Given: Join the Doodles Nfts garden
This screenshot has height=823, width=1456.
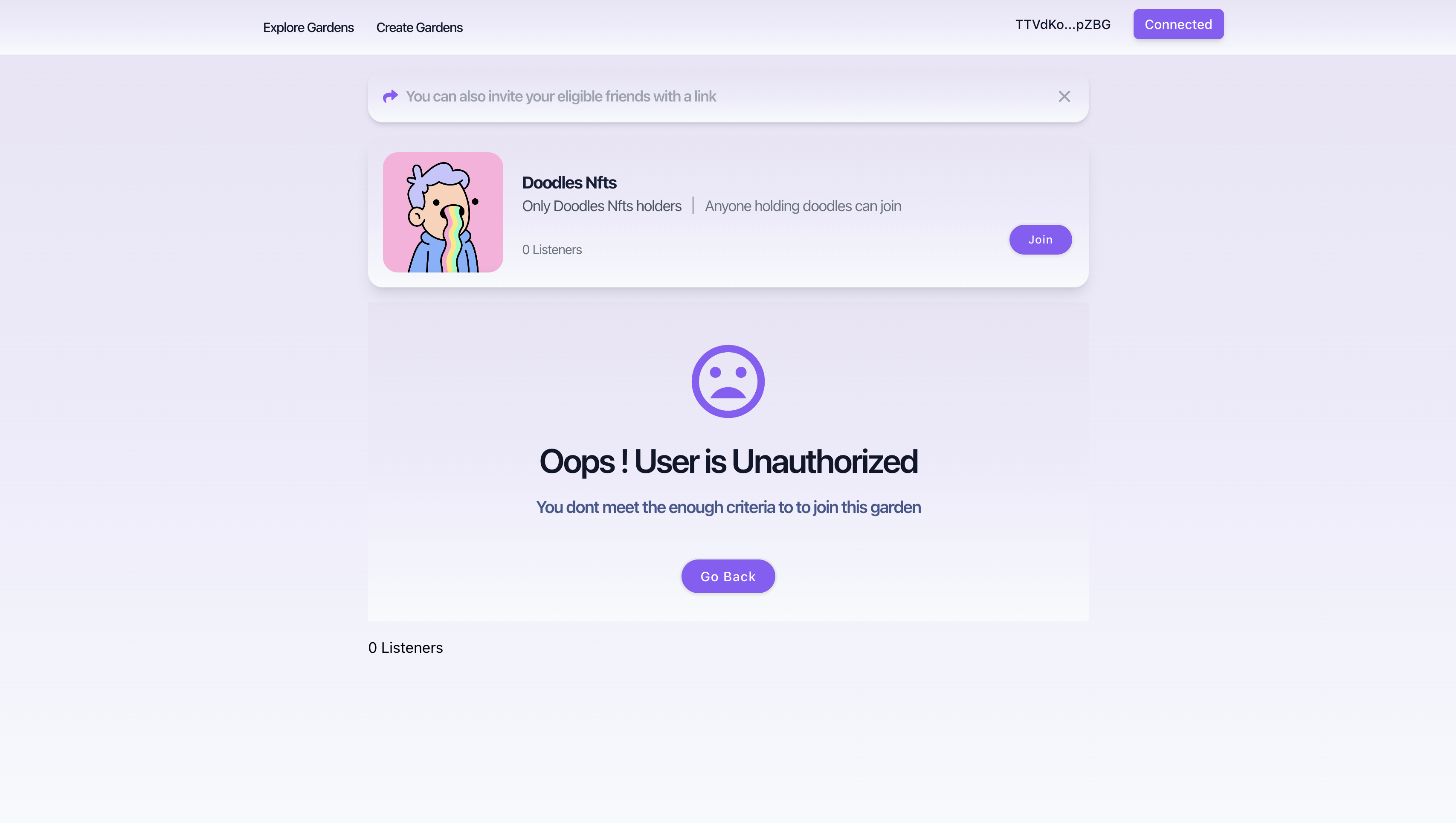Looking at the screenshot, I should [1041, 240].
